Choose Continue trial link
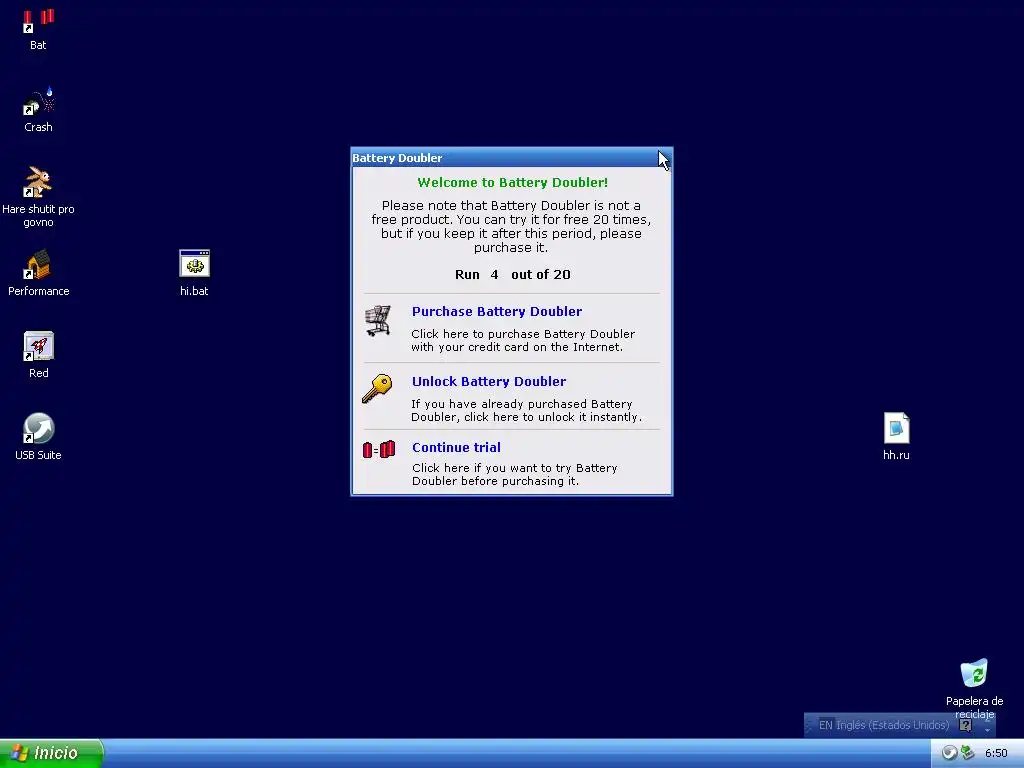1024x768 pixels. (x=456, y=447)
